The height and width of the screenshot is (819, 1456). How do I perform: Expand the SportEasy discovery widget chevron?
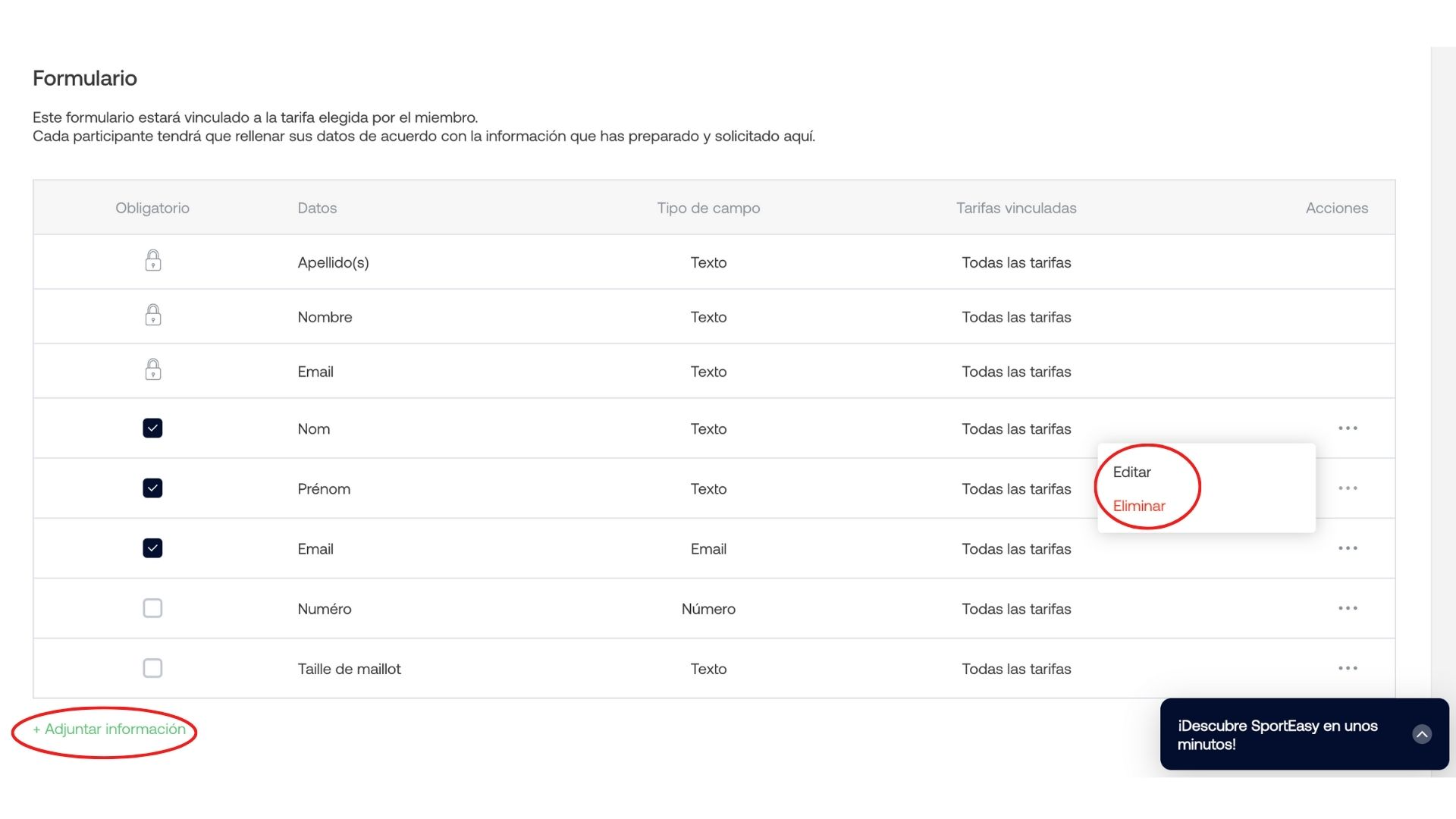coord(1422,734)
